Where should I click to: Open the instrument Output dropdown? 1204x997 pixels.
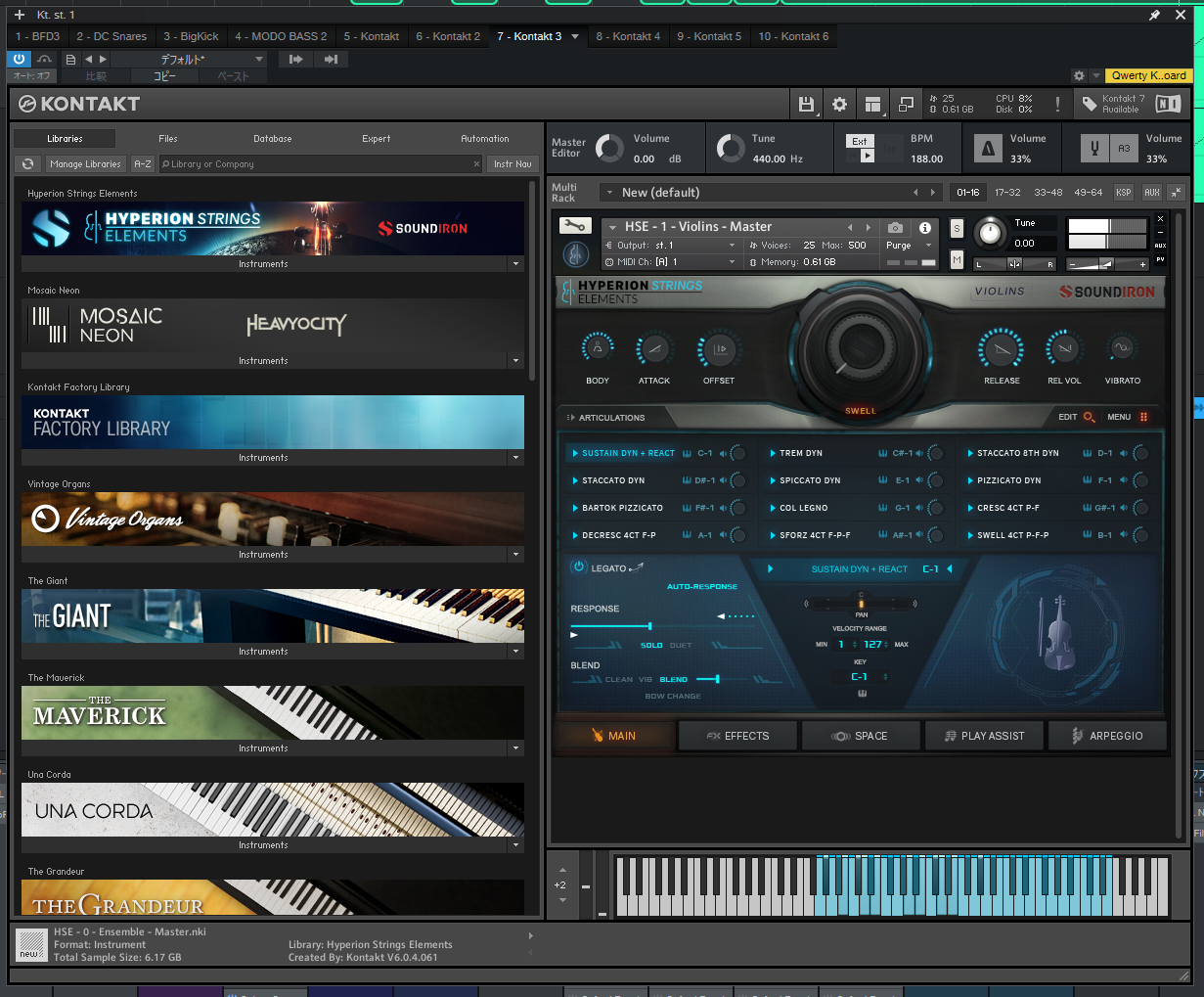tap(671, 246)
